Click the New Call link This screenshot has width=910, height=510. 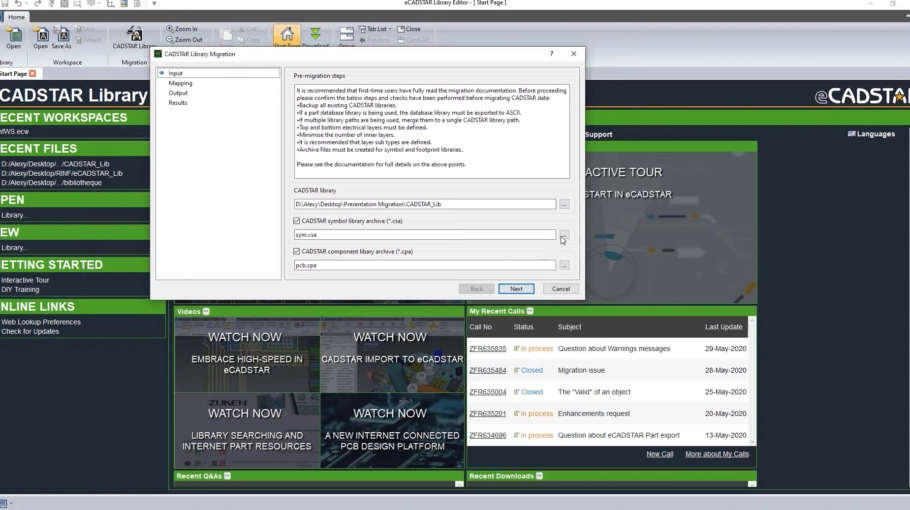click(x=660, y=454)
